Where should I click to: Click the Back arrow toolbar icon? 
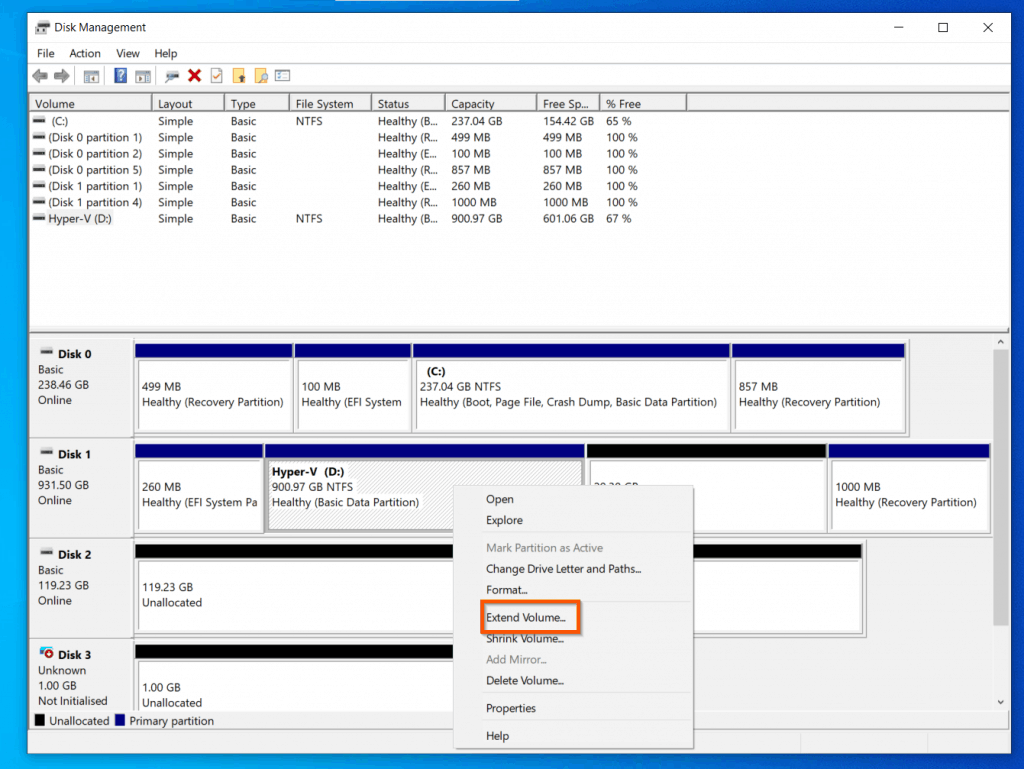(x=40, y=76)
